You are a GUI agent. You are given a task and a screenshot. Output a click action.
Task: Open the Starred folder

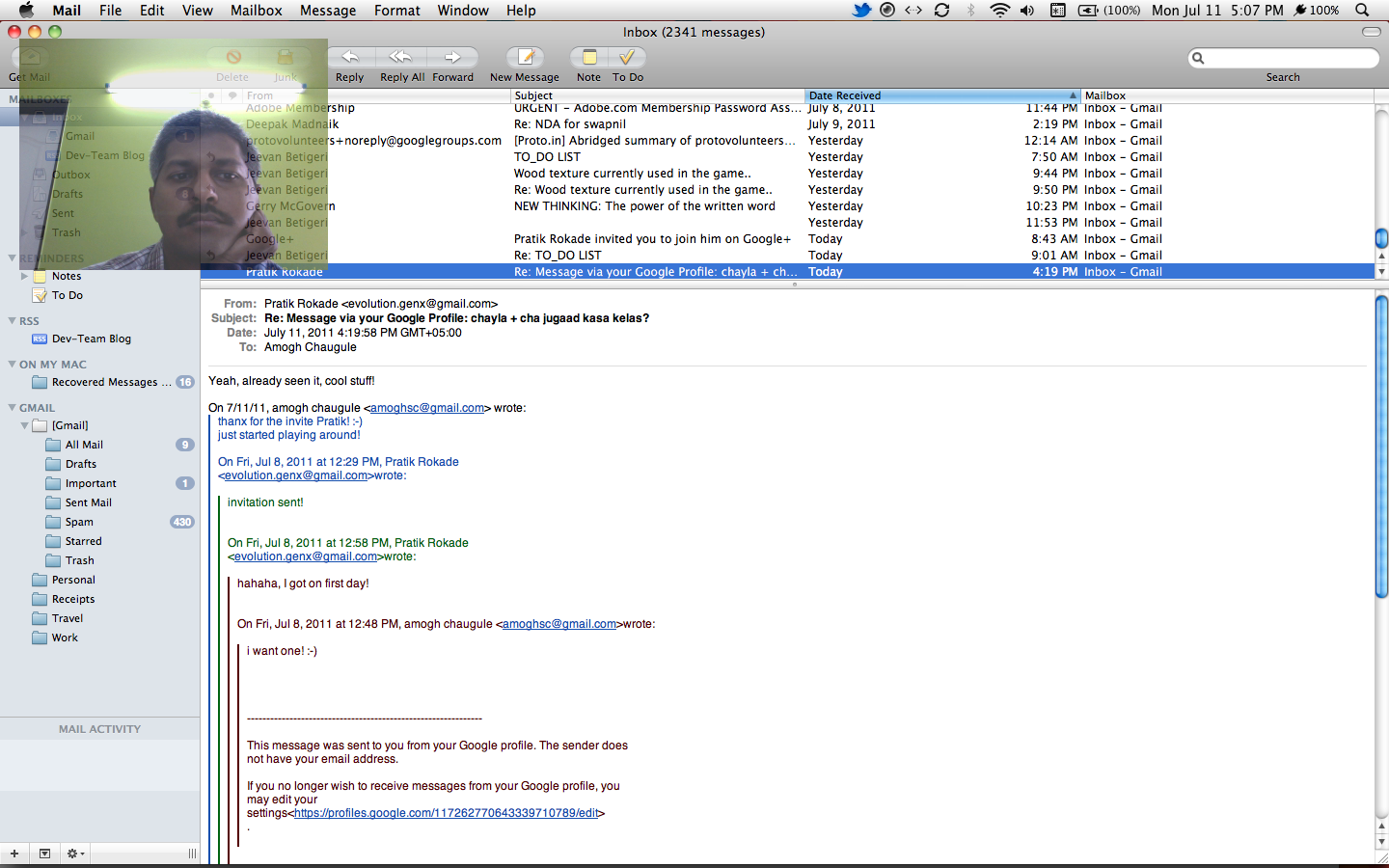[x=83, y=541]
